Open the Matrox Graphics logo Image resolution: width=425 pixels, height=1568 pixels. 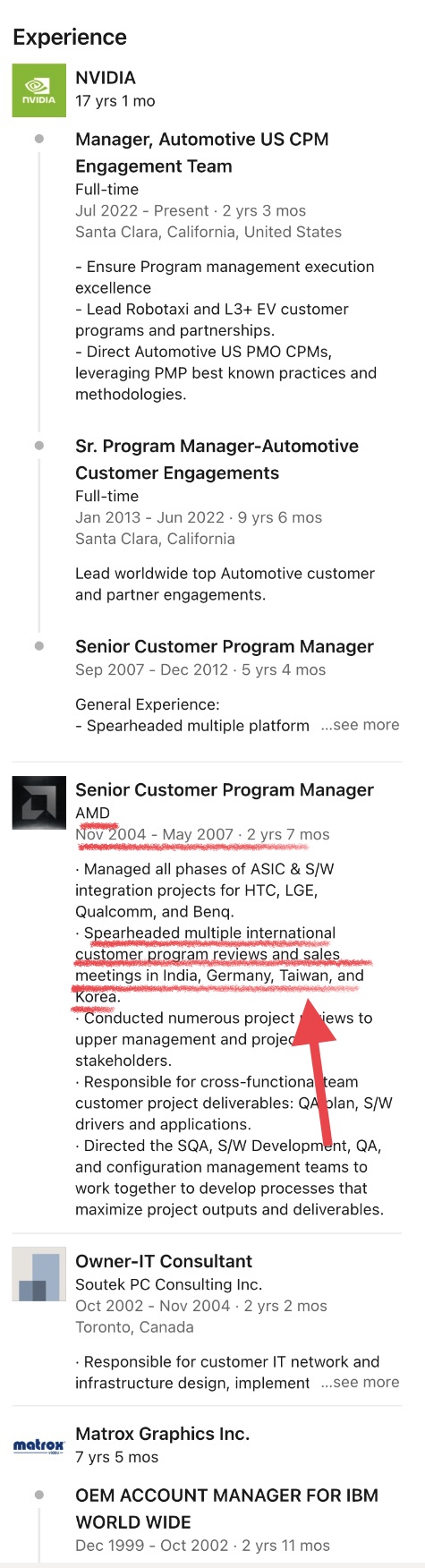click(x=38, y=1445)
